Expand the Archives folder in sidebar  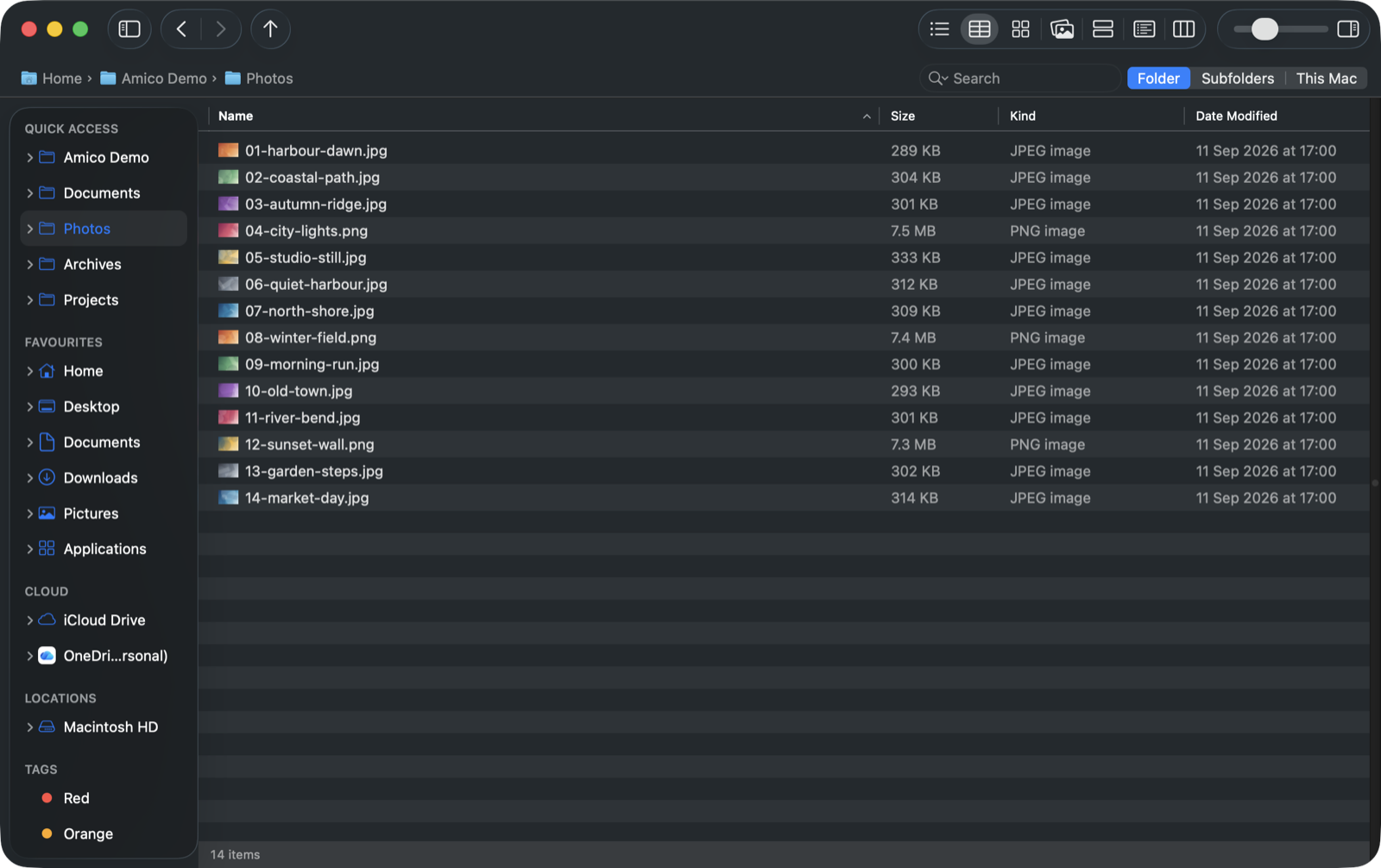click(x=29, y=265)
